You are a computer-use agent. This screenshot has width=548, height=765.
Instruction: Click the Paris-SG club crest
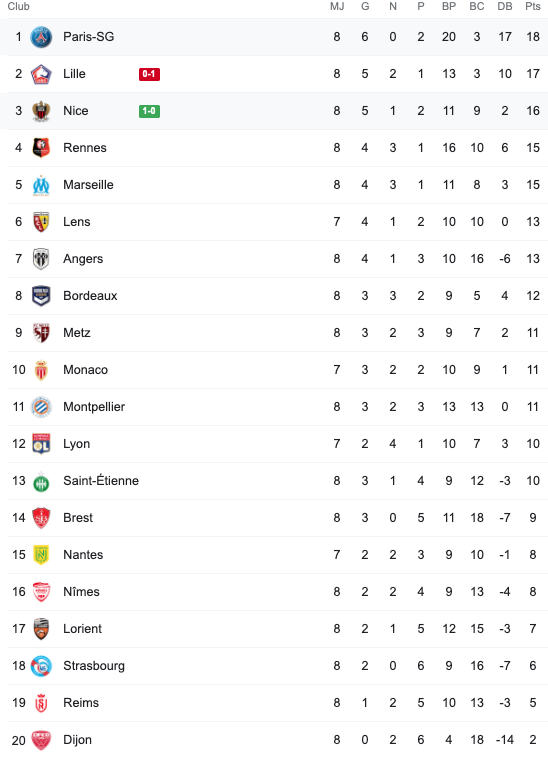tap(41, 37)
